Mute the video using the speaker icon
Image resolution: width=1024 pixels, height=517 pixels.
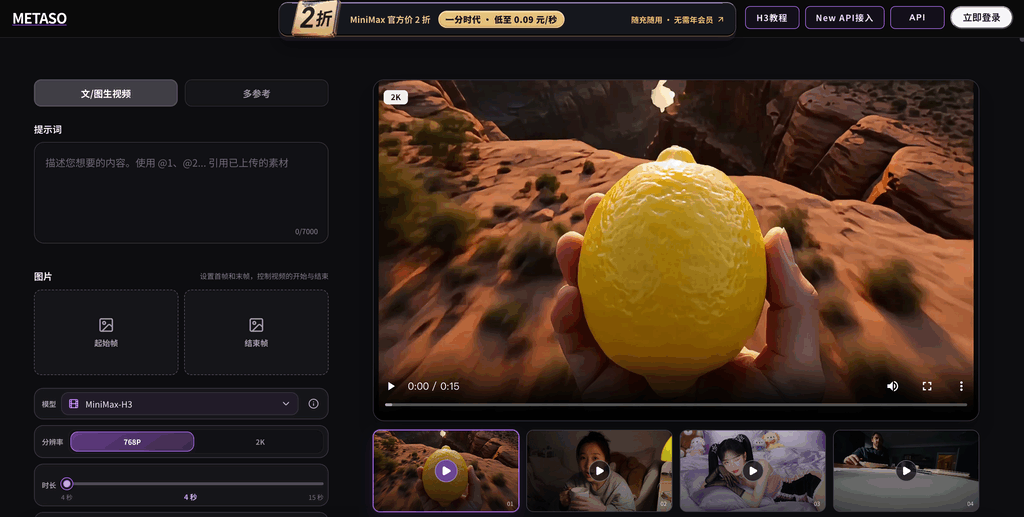point(892,386)
